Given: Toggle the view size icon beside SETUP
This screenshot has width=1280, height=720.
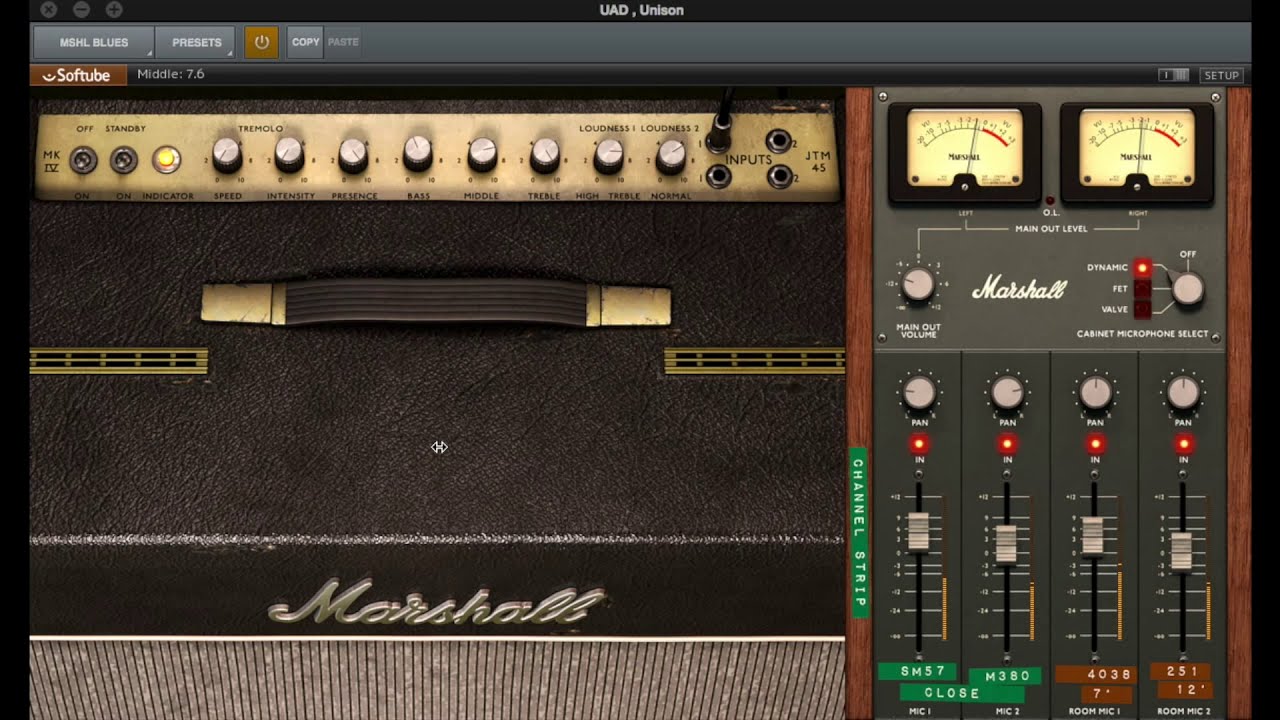Looking at the screenshot, I should 1173,75.
